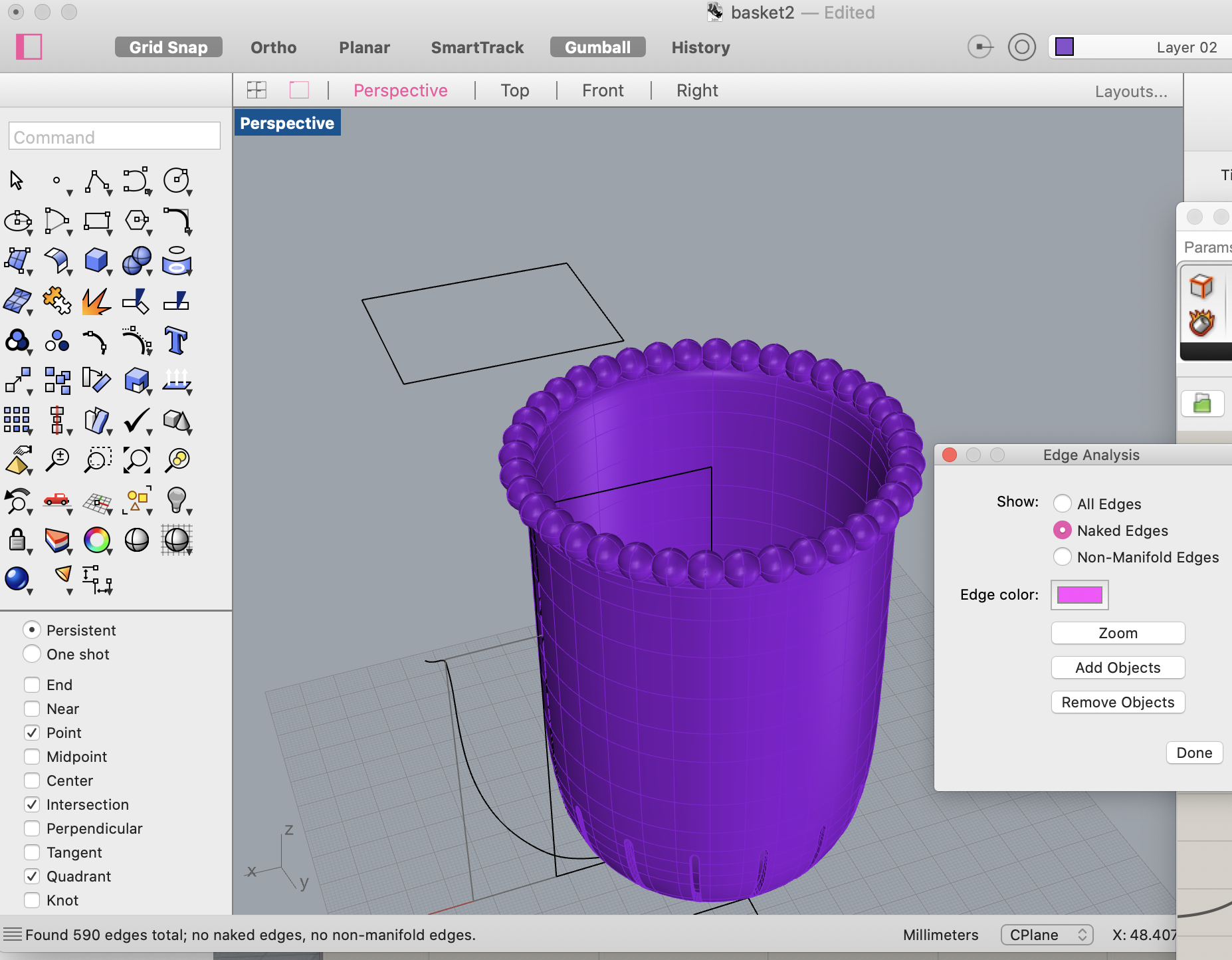Select the circle drawing tool

pos(176,180)
